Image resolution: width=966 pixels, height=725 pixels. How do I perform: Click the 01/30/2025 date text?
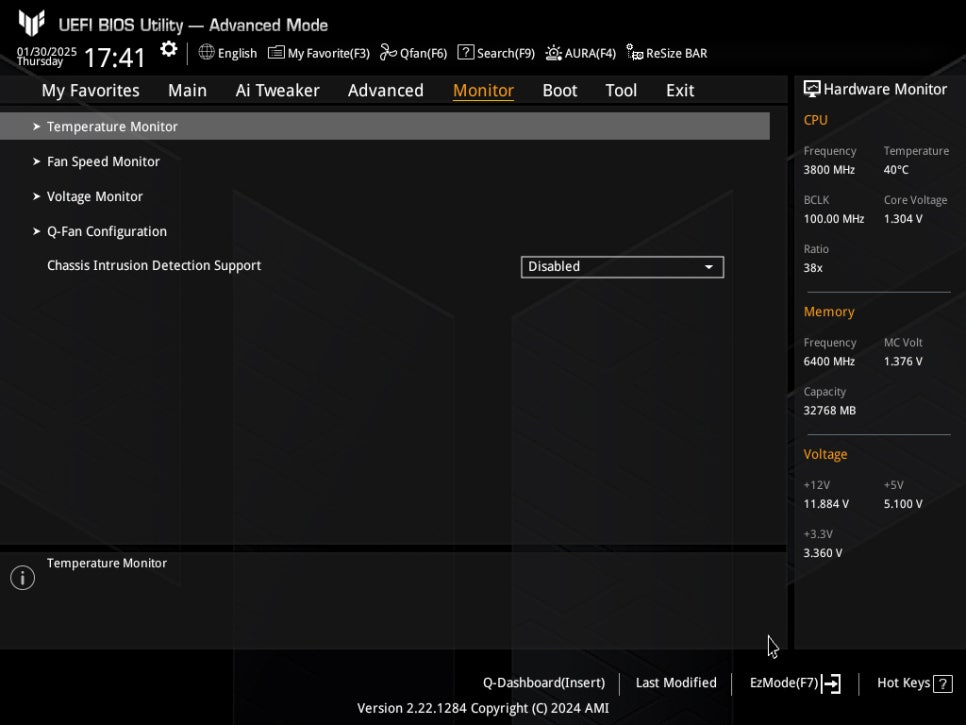pyautogui.click(x=47, y=52)
